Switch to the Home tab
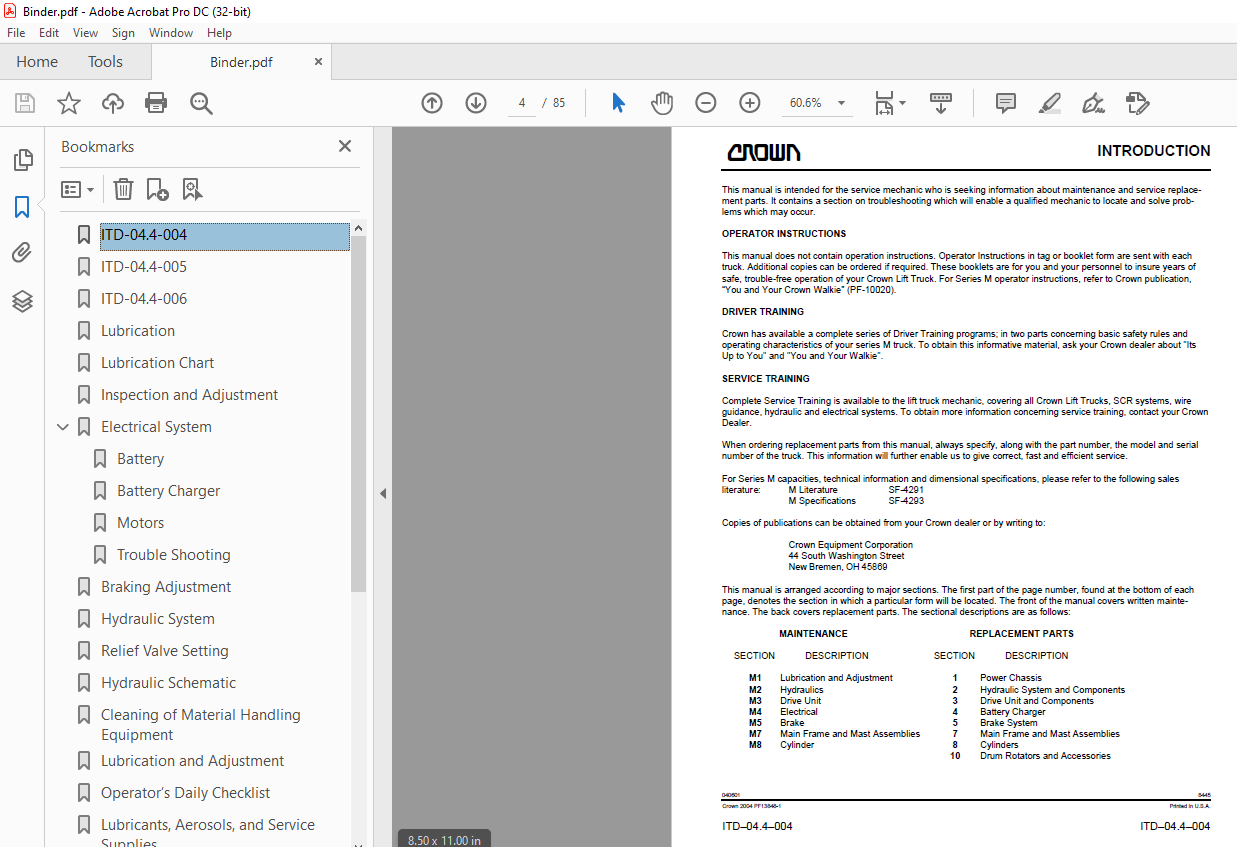 [x=37, y=62]
